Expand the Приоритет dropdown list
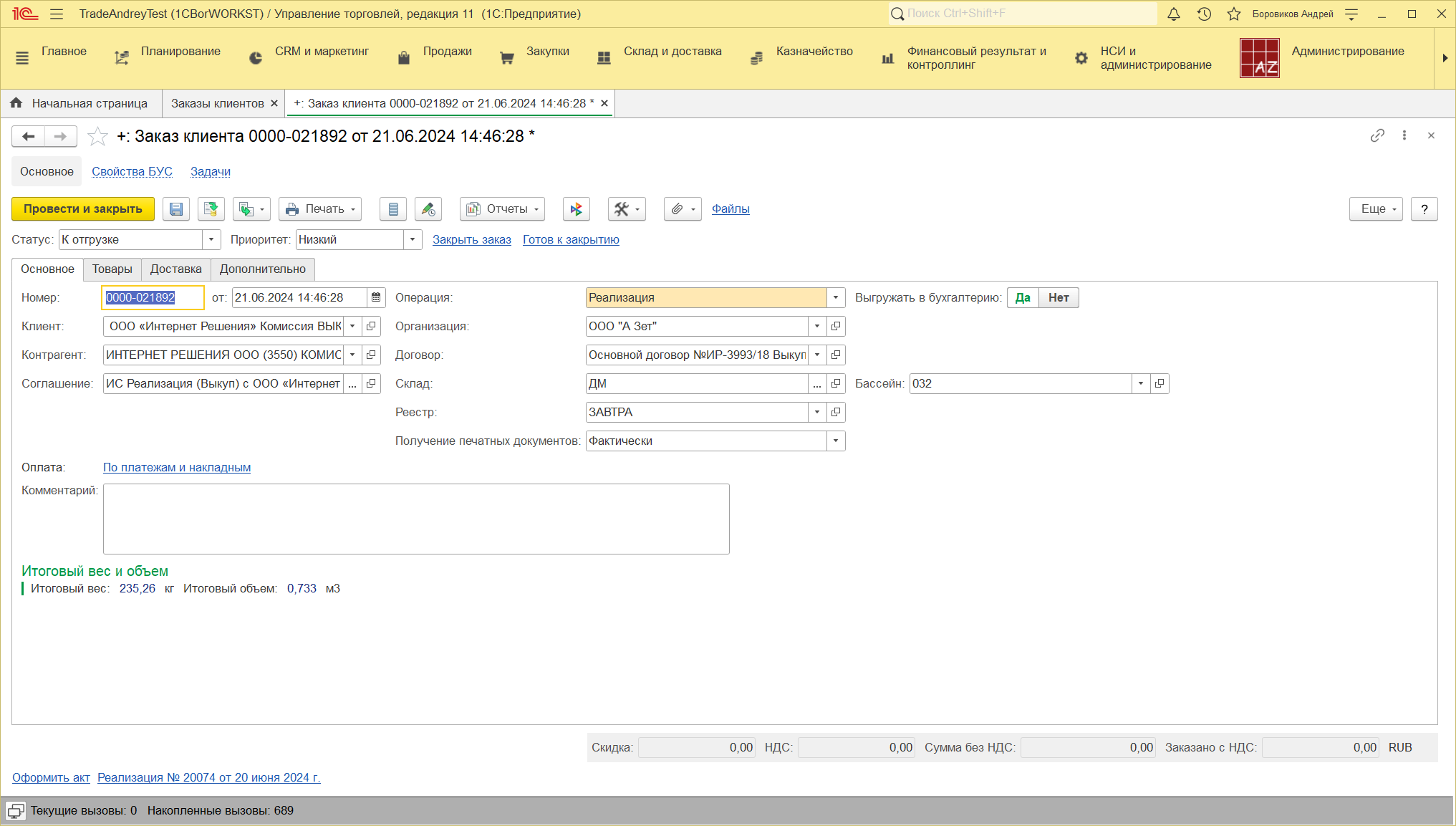 point(413,240)
